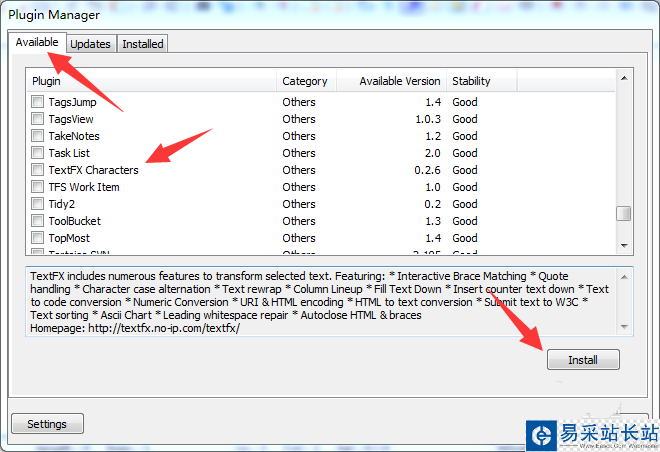The width and height of the screenshot is (660, 452).
Task: Click version 2.0 of Task List
Action: click(433, 153)
